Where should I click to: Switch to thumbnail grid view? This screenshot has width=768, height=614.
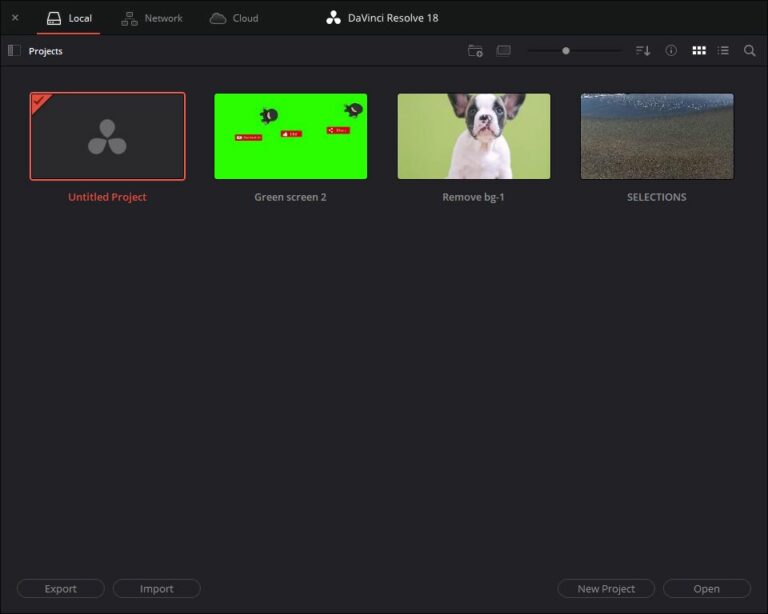coord(699,50)
